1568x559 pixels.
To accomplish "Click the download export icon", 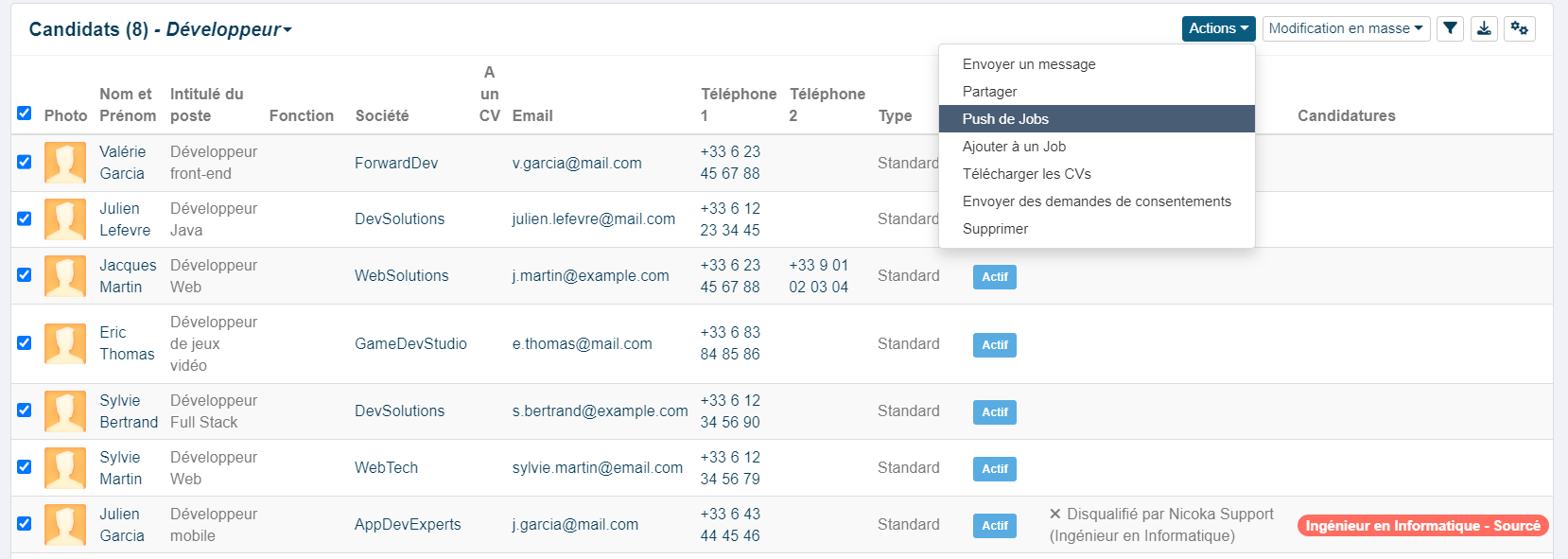I will coord(1484,28).
